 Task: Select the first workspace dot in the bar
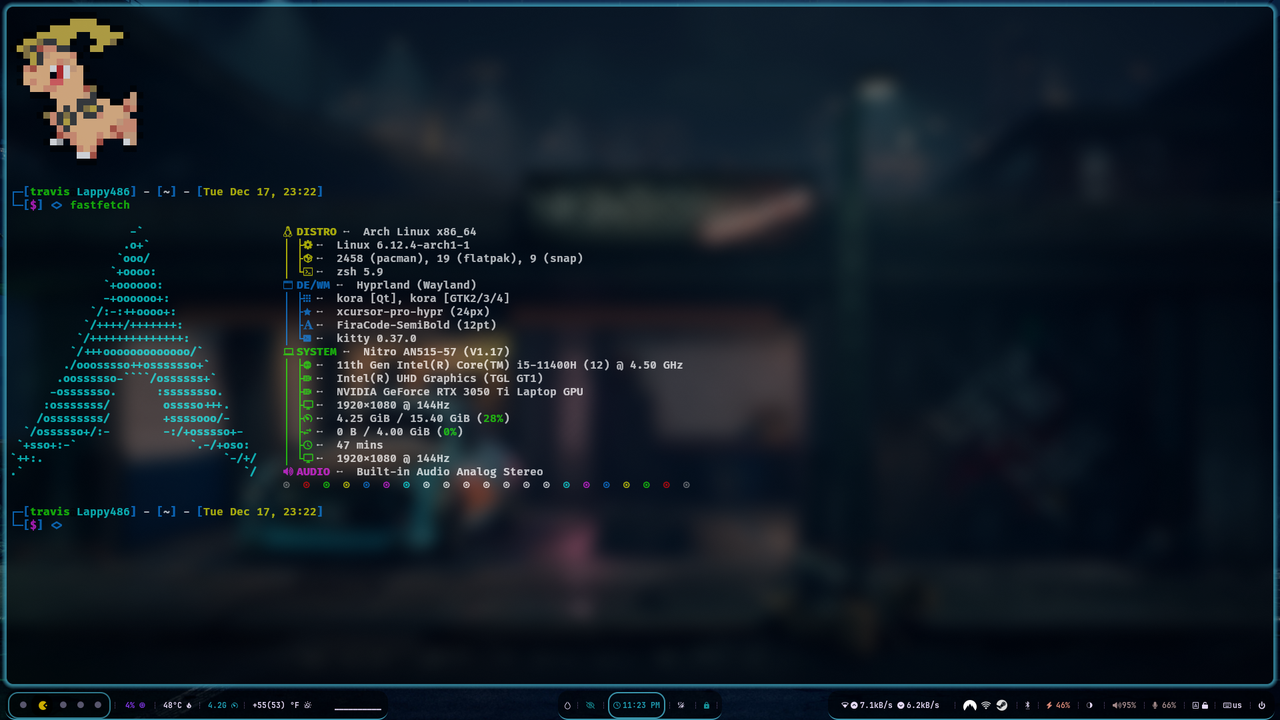pos(23,705)
